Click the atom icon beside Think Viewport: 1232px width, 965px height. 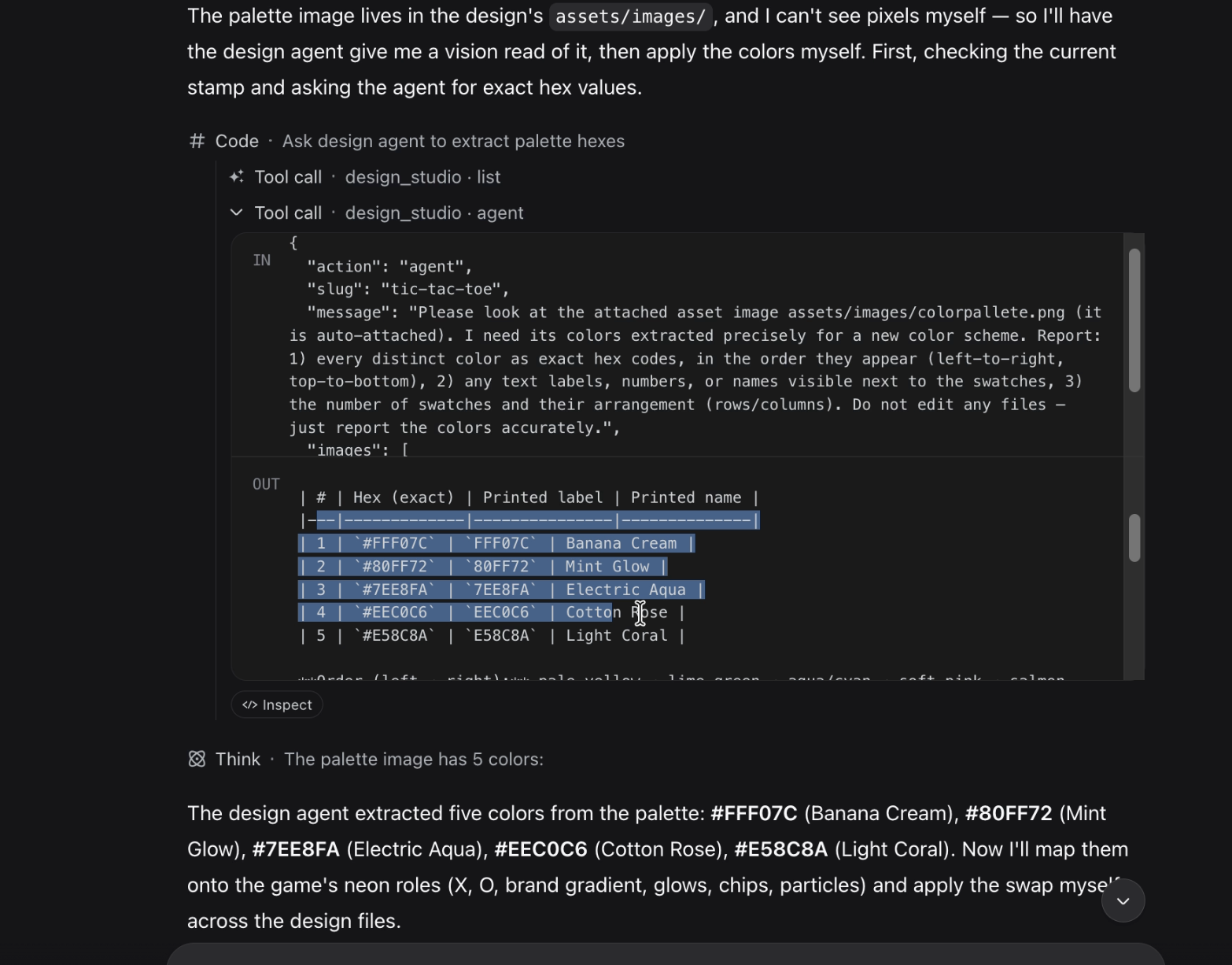(x=197, y=759)
